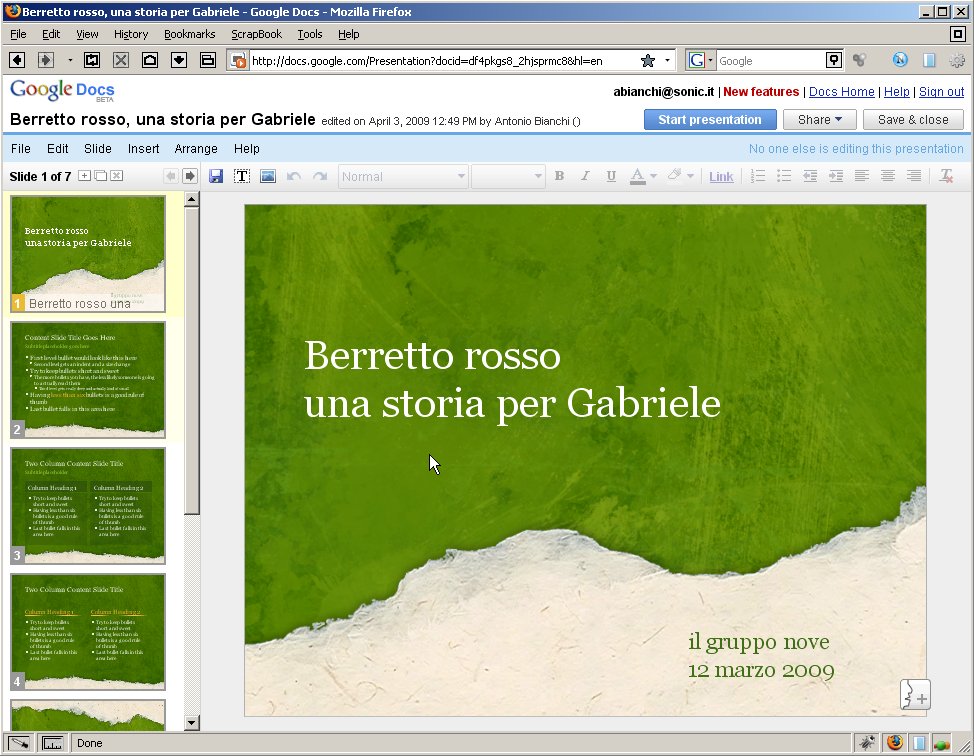Bookmark this page with the star icon
The image size is (974, 756).
[647, 60]
